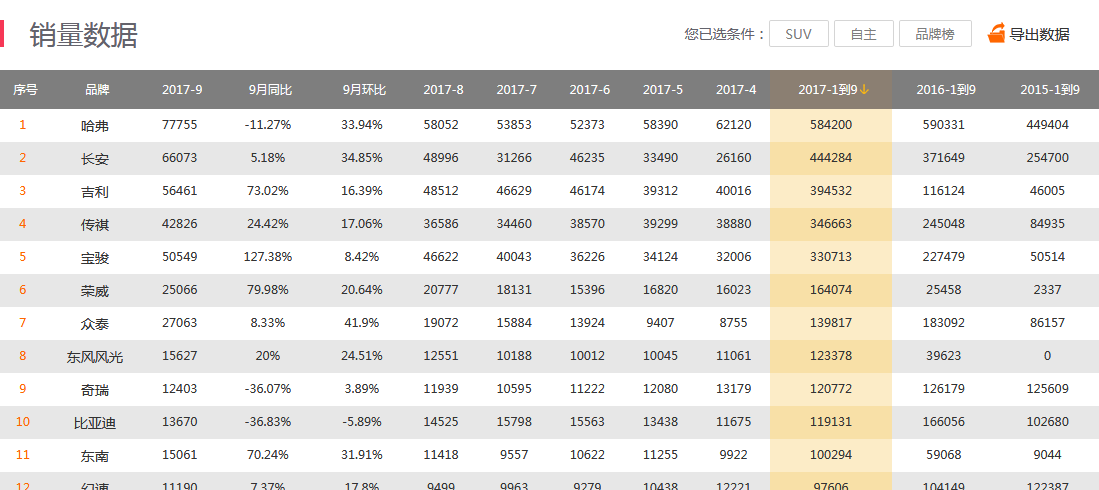Click 奇瑞's cumulative value 120772
1099x490 pixels.
(x=831, y=388)
